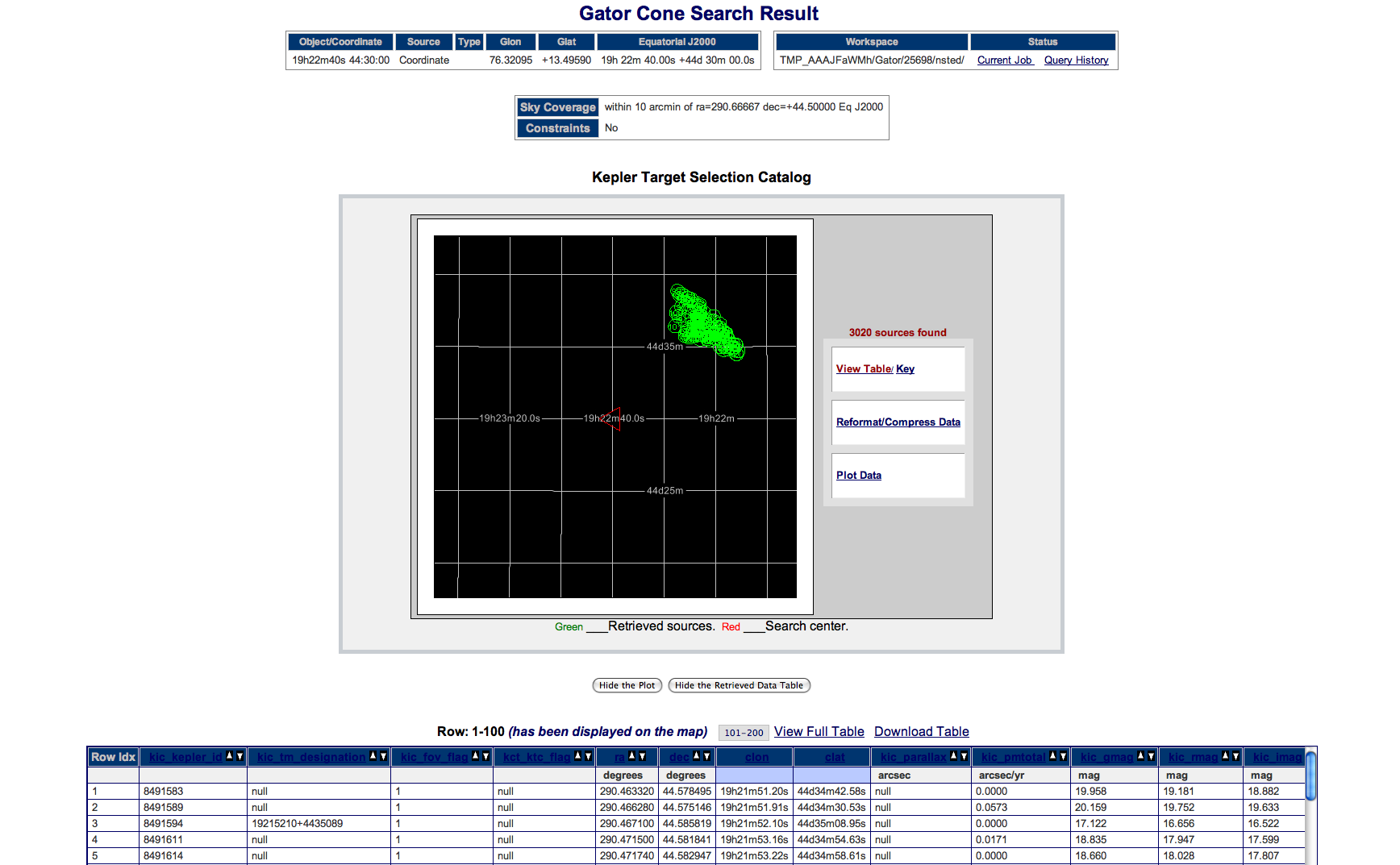Click clat column header link
The image size is (1400, 865).
pyautogui.click(x=835, y=757)
